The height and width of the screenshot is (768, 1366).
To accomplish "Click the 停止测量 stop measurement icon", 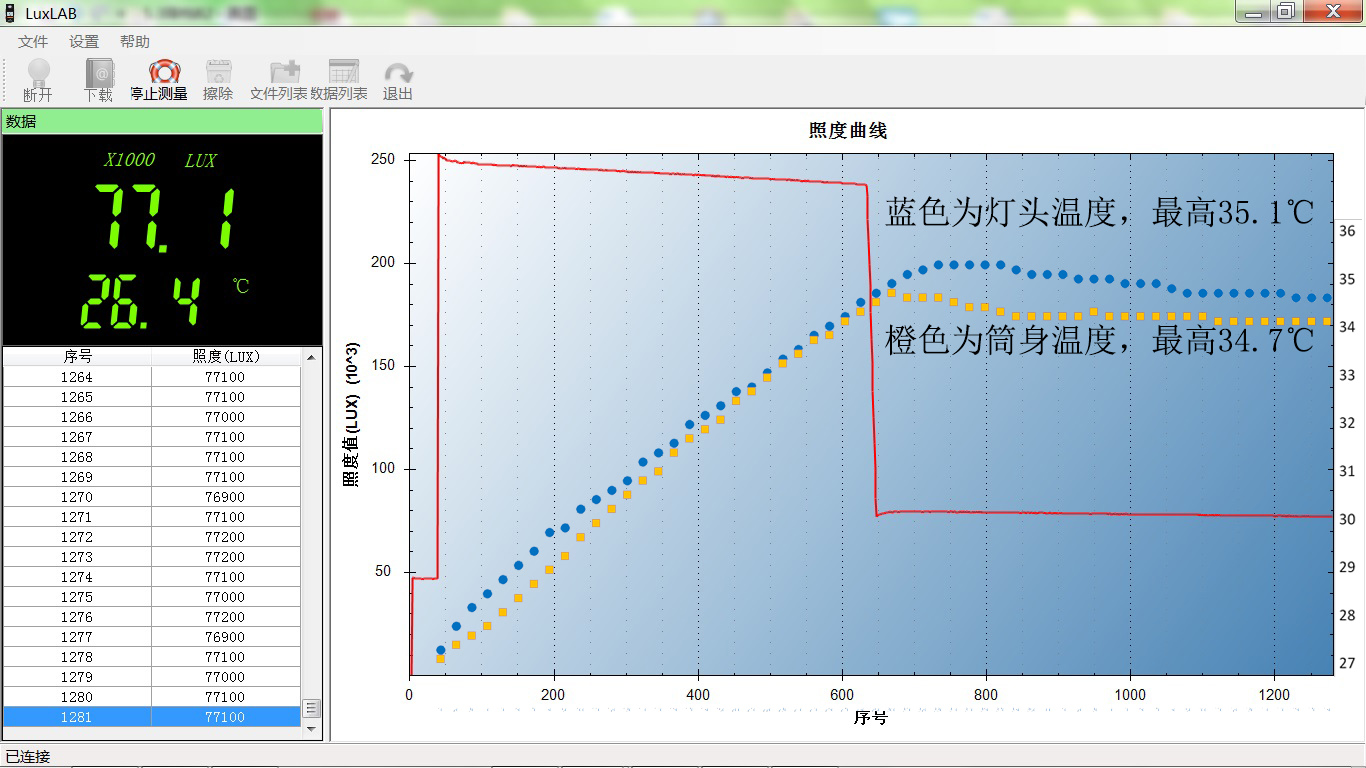I will click(x=159, y=80).
